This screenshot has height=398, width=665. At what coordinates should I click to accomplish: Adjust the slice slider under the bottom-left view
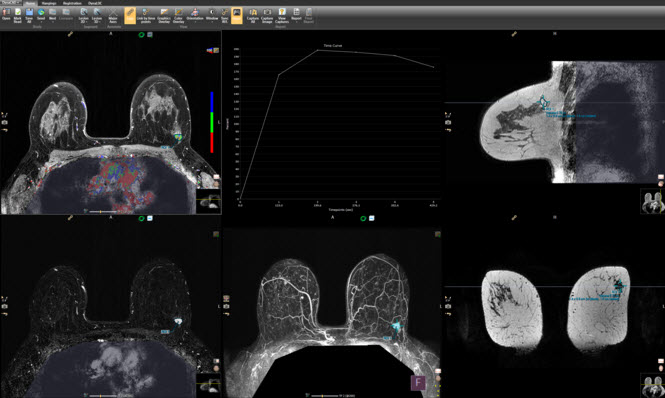tap(103, 395)
